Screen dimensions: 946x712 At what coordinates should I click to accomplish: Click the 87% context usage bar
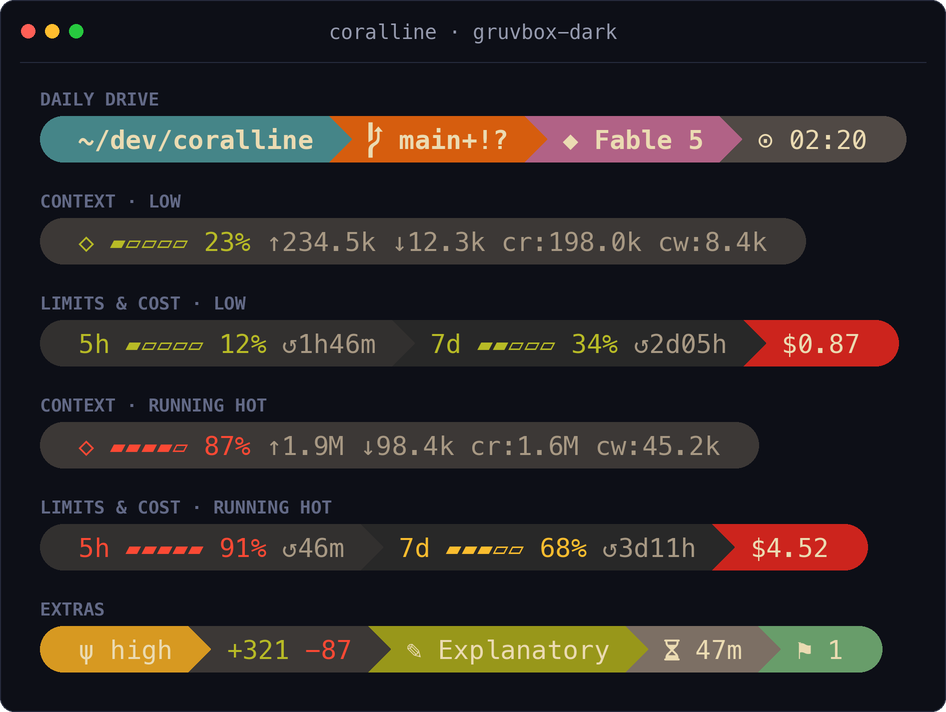click(149, 448)
